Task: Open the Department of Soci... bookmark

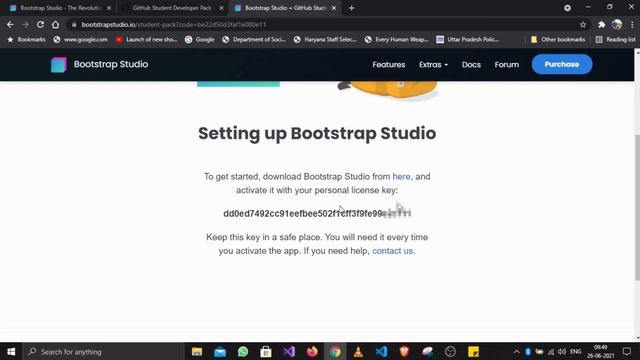Action: [254, 39]
